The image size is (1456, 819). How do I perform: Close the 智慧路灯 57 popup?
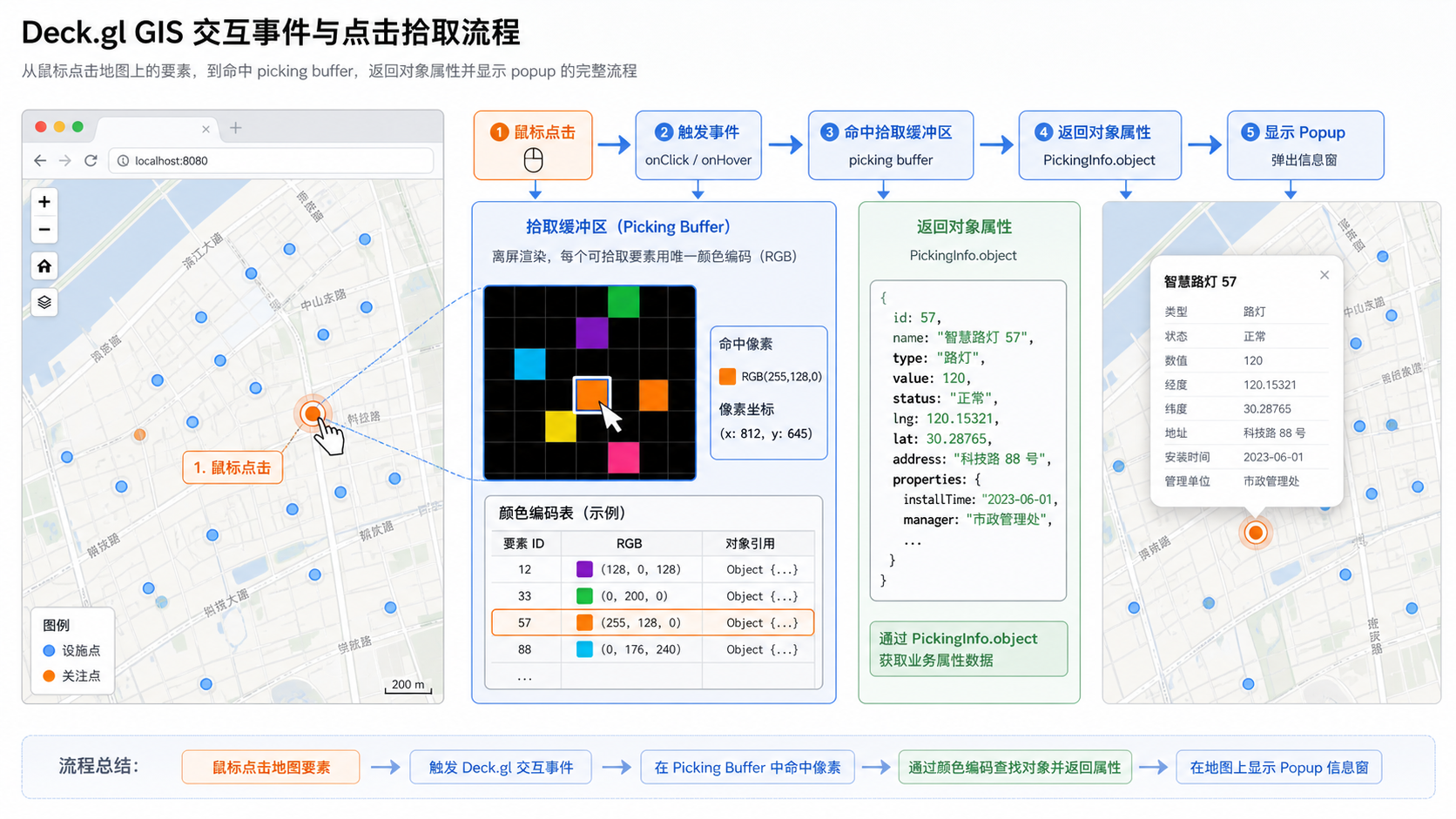pos(1325,275)
